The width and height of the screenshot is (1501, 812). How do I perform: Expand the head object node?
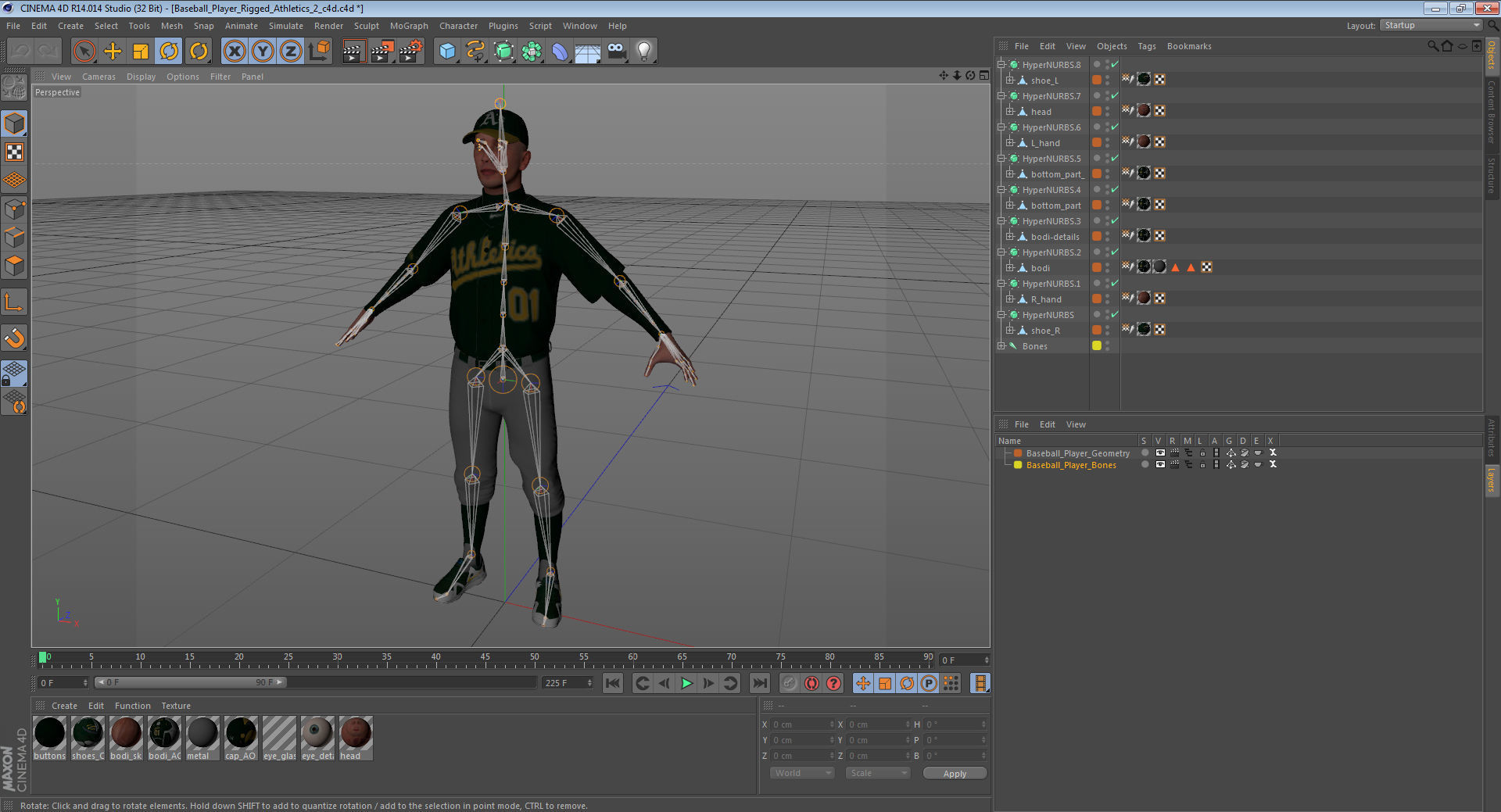1010,112
